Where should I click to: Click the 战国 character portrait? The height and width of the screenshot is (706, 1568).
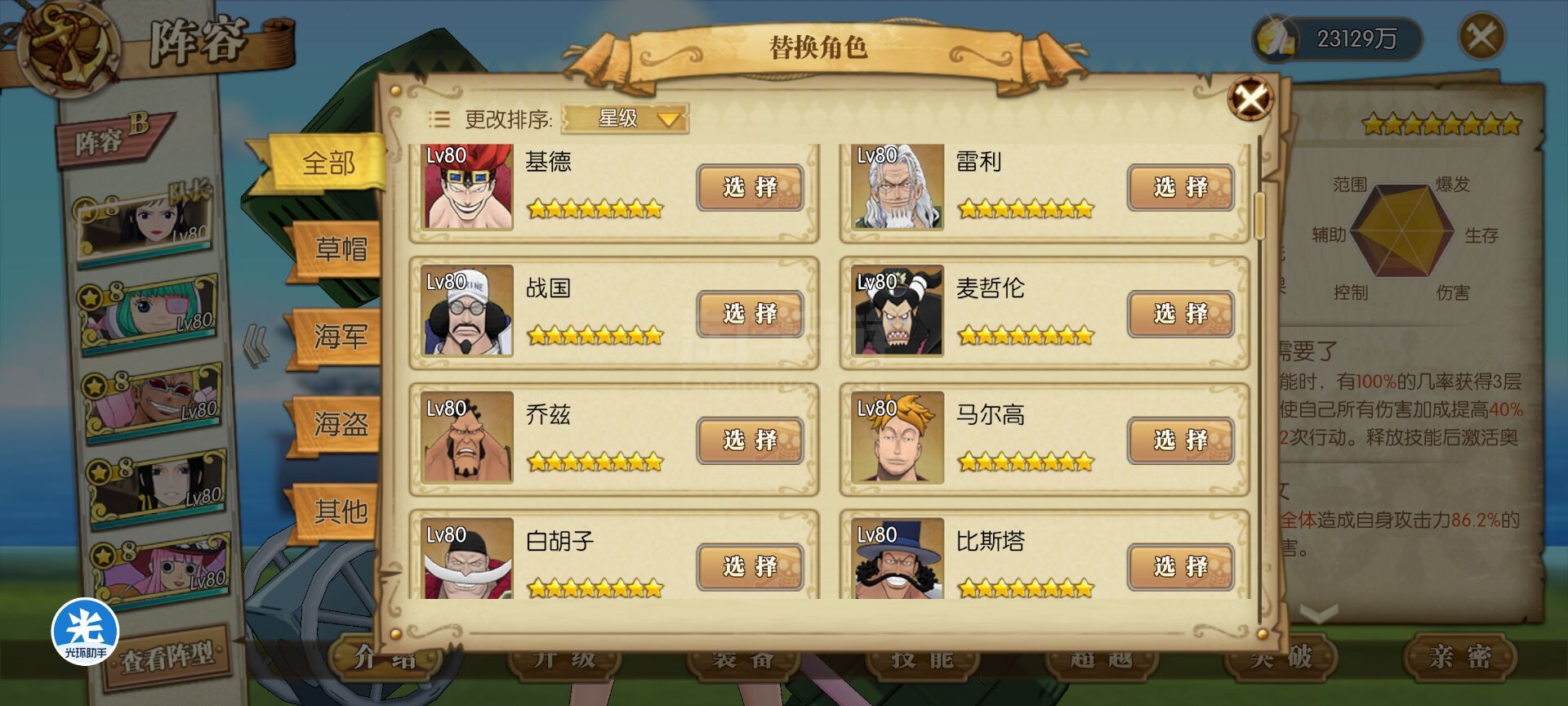click(x=467, y=311)
